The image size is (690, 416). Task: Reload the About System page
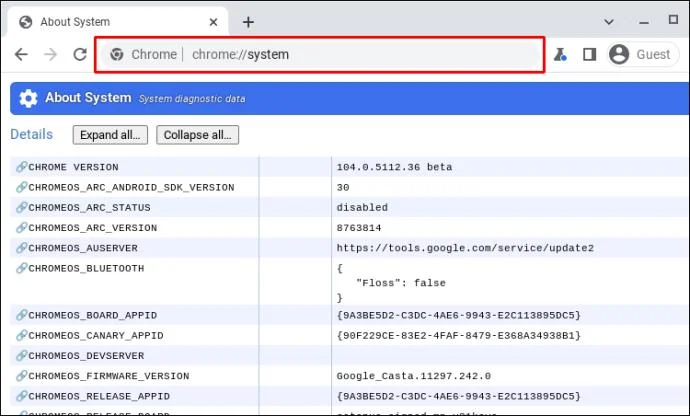[x=80, y=55]
